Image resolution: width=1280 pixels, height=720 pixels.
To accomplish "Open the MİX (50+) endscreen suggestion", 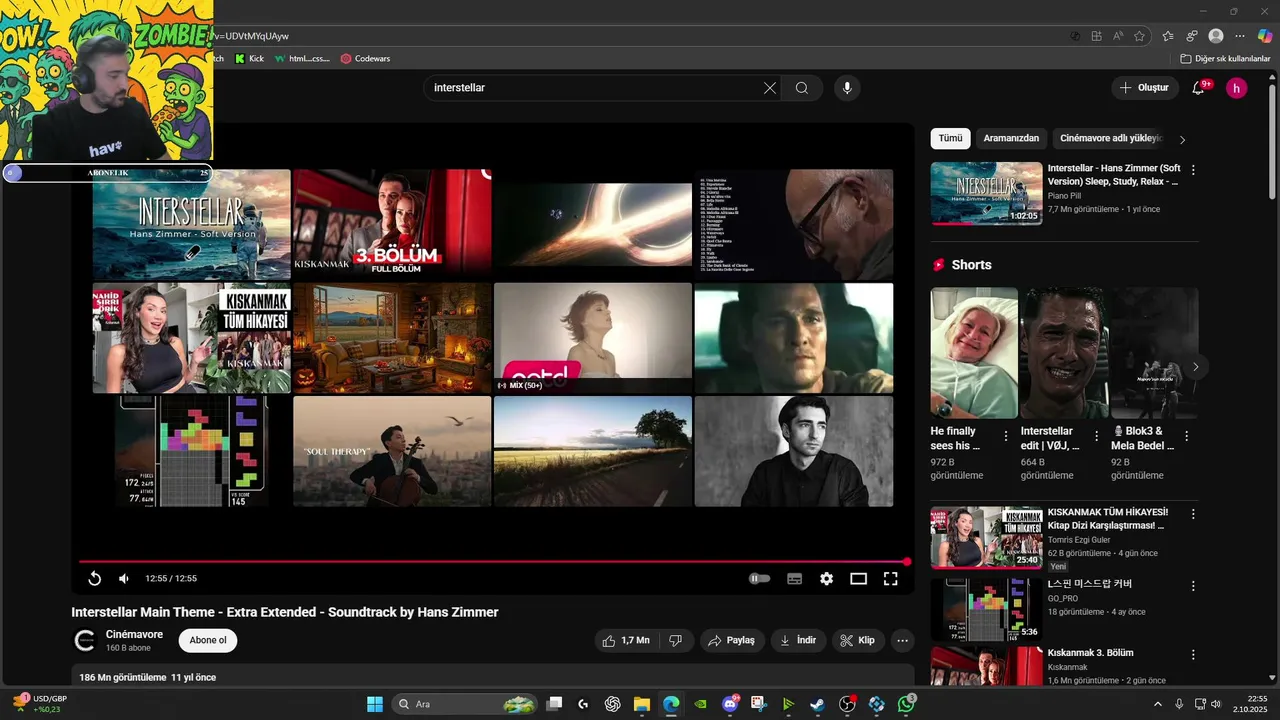I will tap(592, 338).
